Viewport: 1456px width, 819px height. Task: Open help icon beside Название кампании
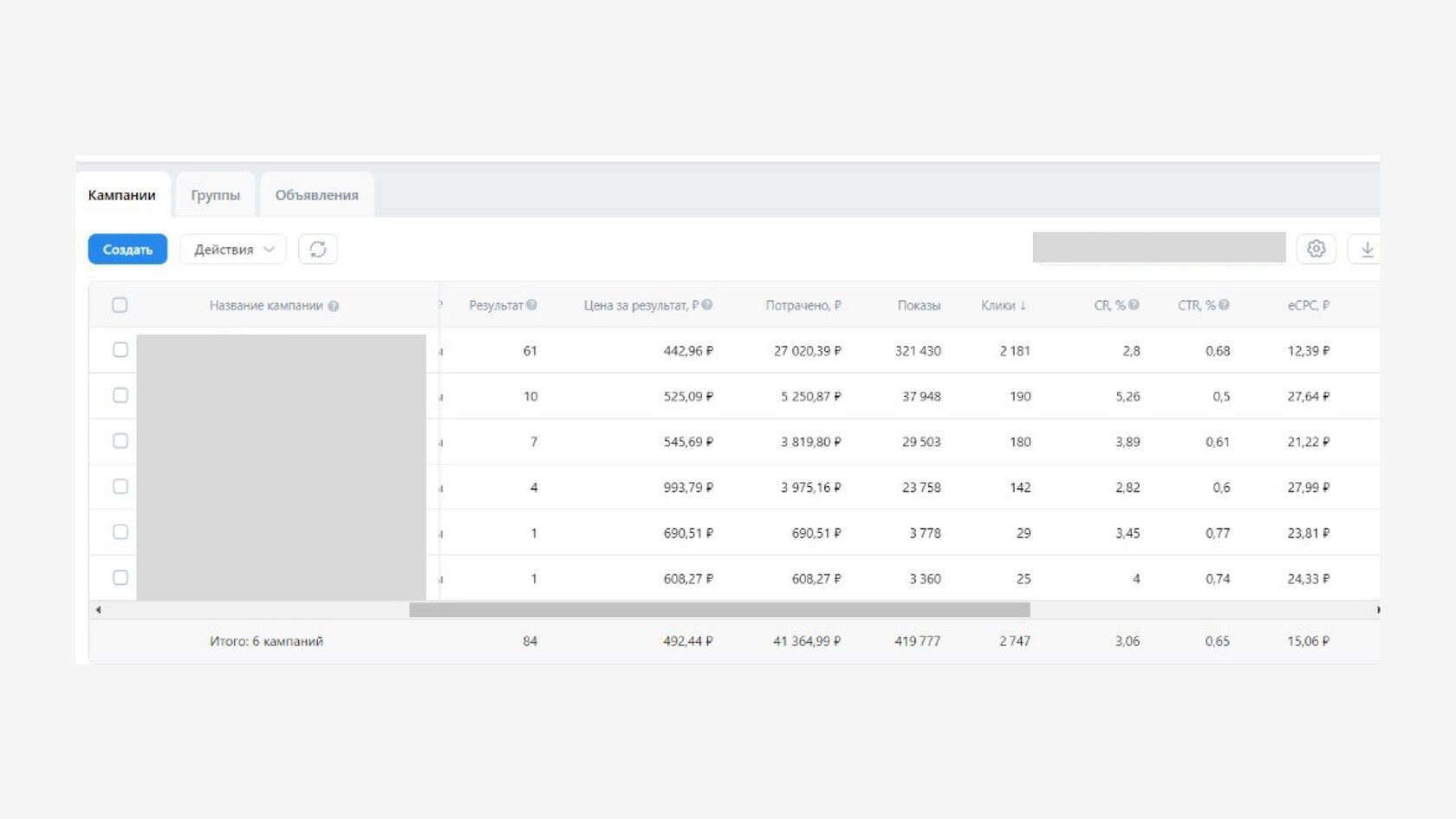pyautogui.click(x=334, y=306)
